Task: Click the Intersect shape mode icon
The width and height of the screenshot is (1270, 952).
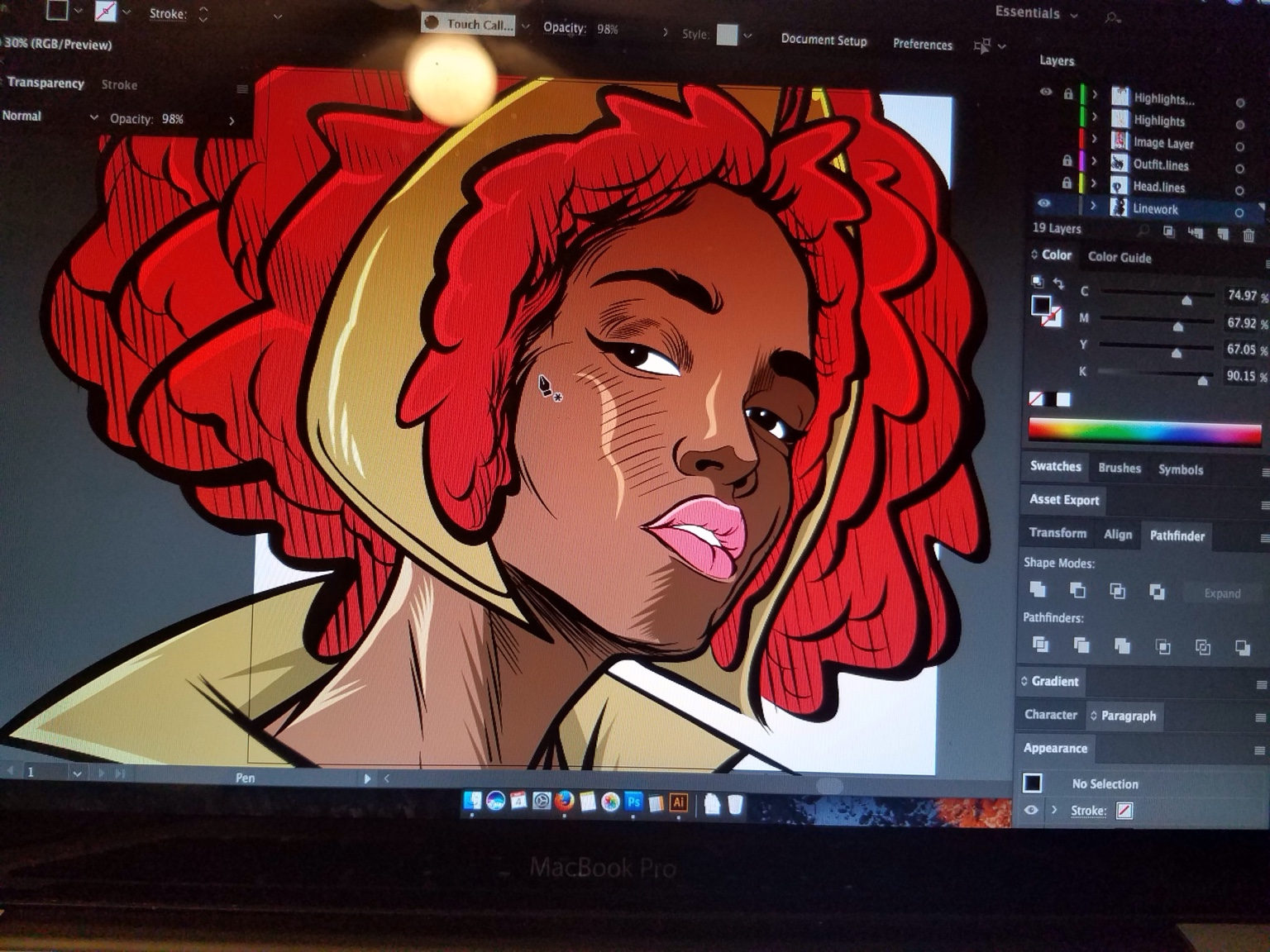Action: (1117, 591)
